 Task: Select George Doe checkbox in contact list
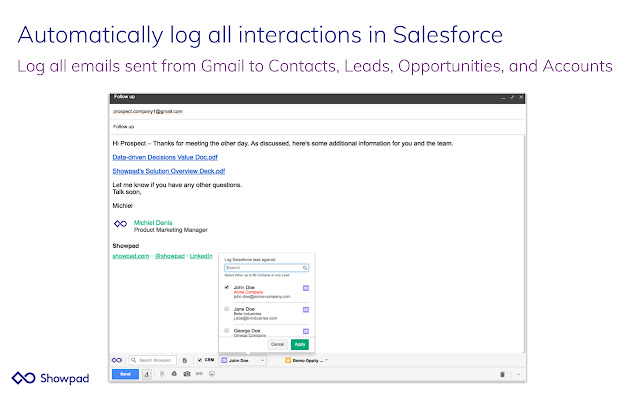(228, 330)
